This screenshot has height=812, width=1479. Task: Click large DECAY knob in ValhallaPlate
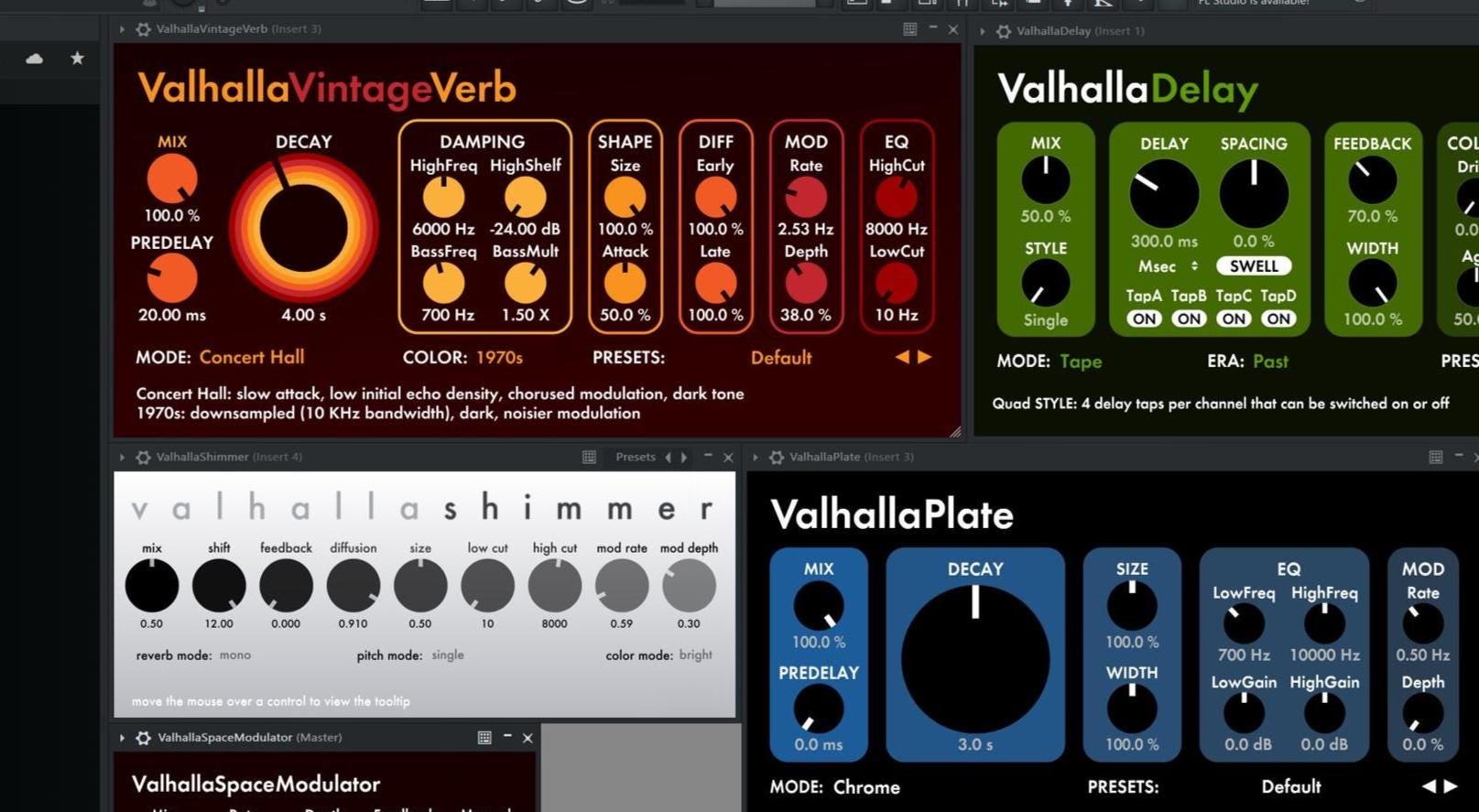(x=975, y=660)
